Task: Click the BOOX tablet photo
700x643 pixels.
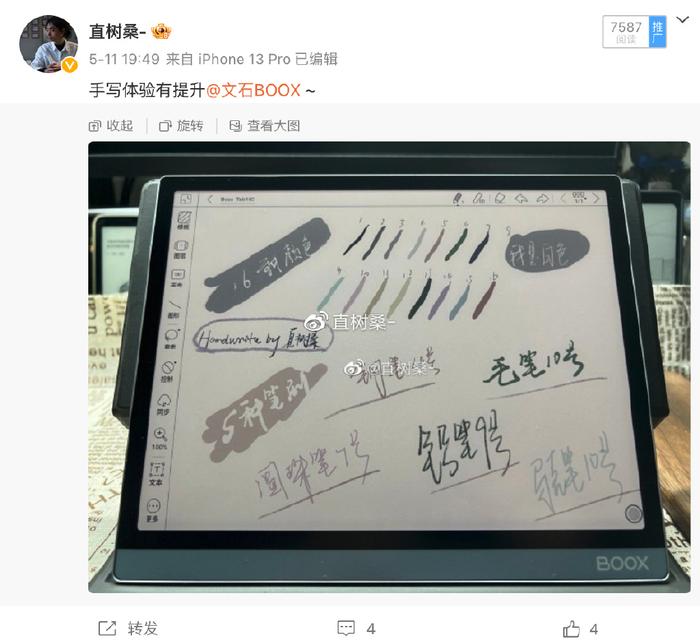Action: coord(389,367)
